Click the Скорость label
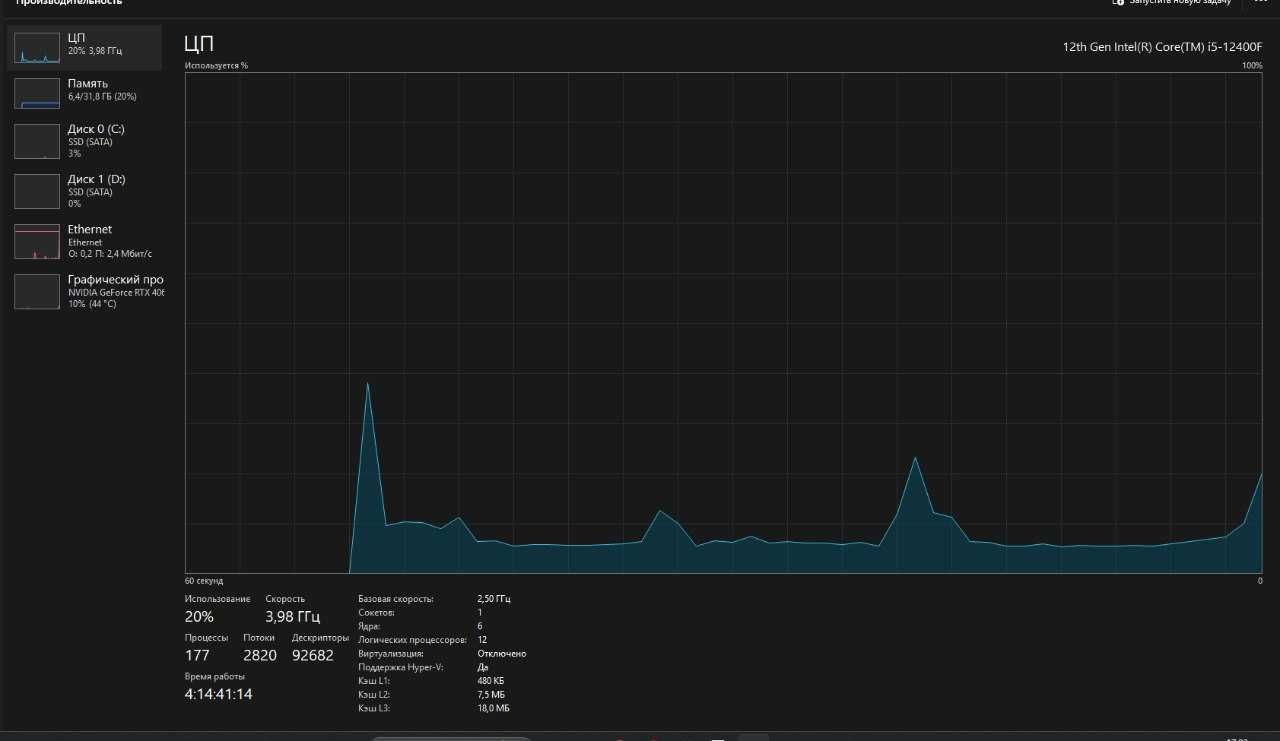The image size is (1280, 741). [x=285, y=599]
